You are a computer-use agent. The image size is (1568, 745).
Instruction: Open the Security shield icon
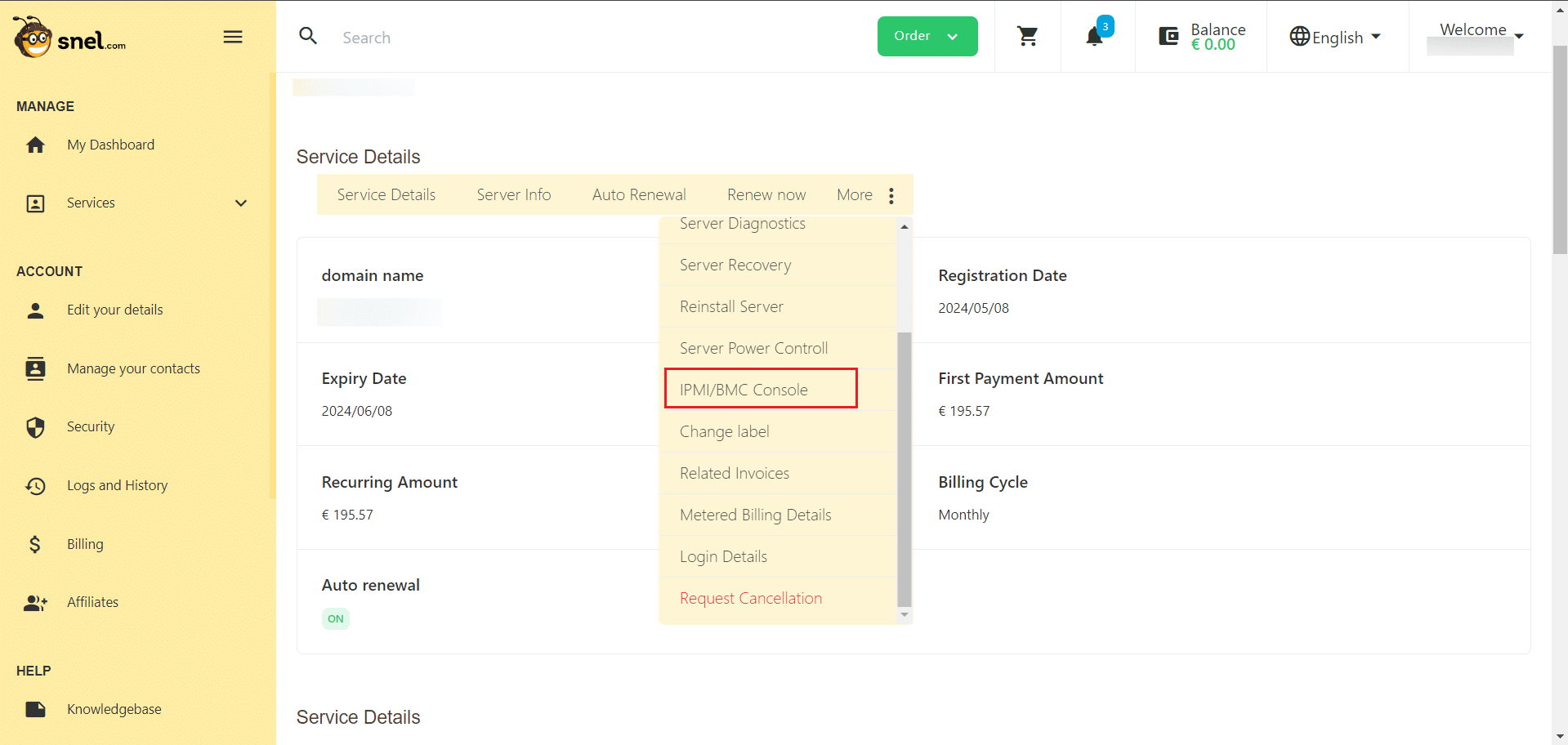coord(35,427)
